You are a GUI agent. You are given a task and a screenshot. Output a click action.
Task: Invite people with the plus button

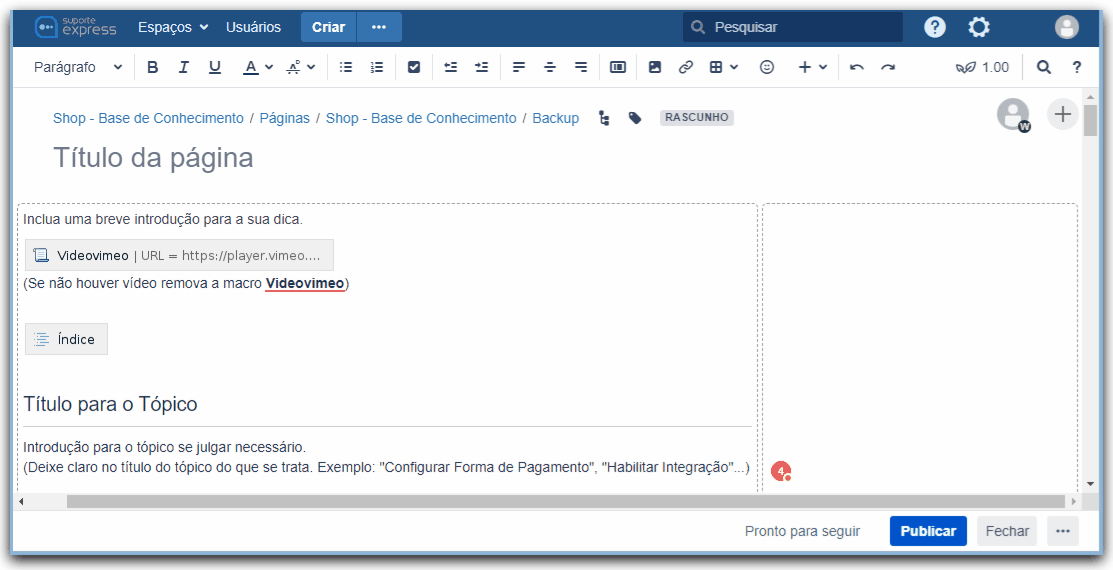(x=1063, y=114)
